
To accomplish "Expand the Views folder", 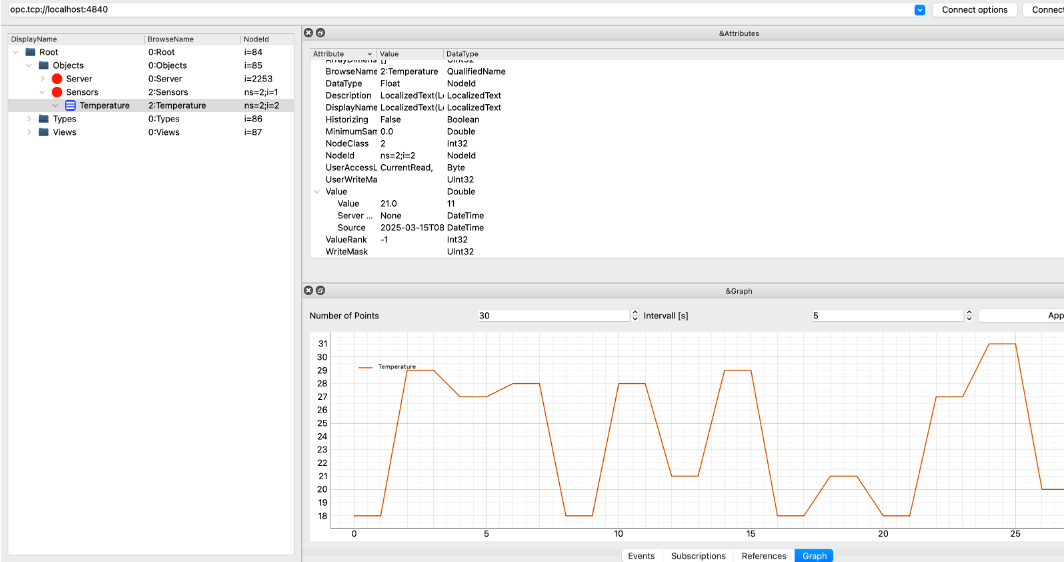I will tap(29, 132).
